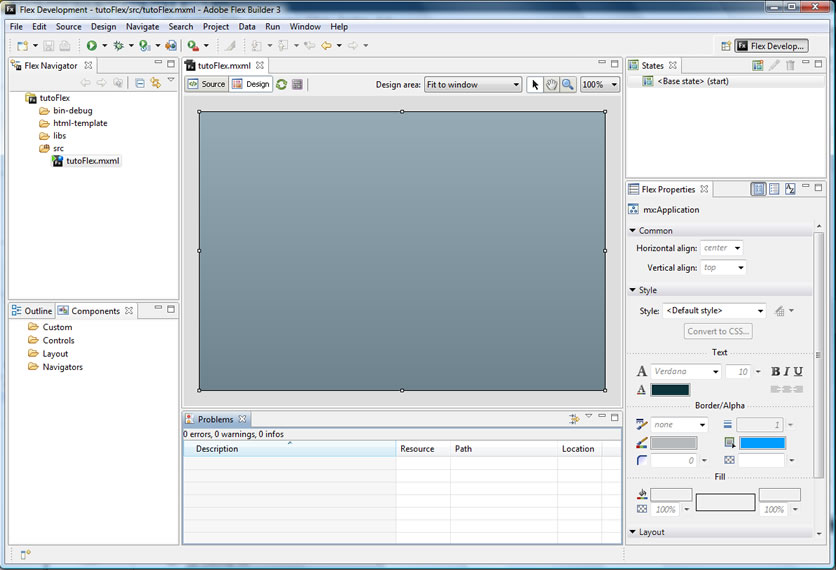The width and height of the screenshot is (836, 570).
Task: Switch editor to Source mode
Action: pyautogui.click(x=207, y=85)
